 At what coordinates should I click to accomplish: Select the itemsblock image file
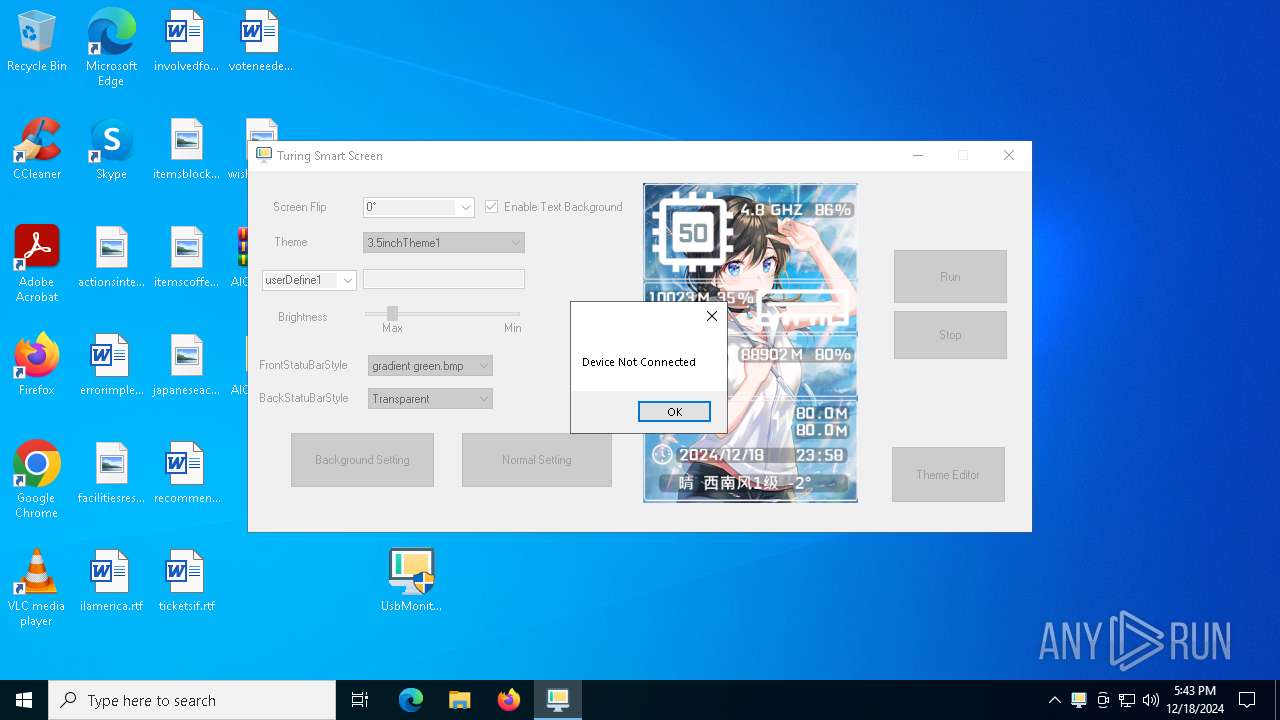point(186,149)
